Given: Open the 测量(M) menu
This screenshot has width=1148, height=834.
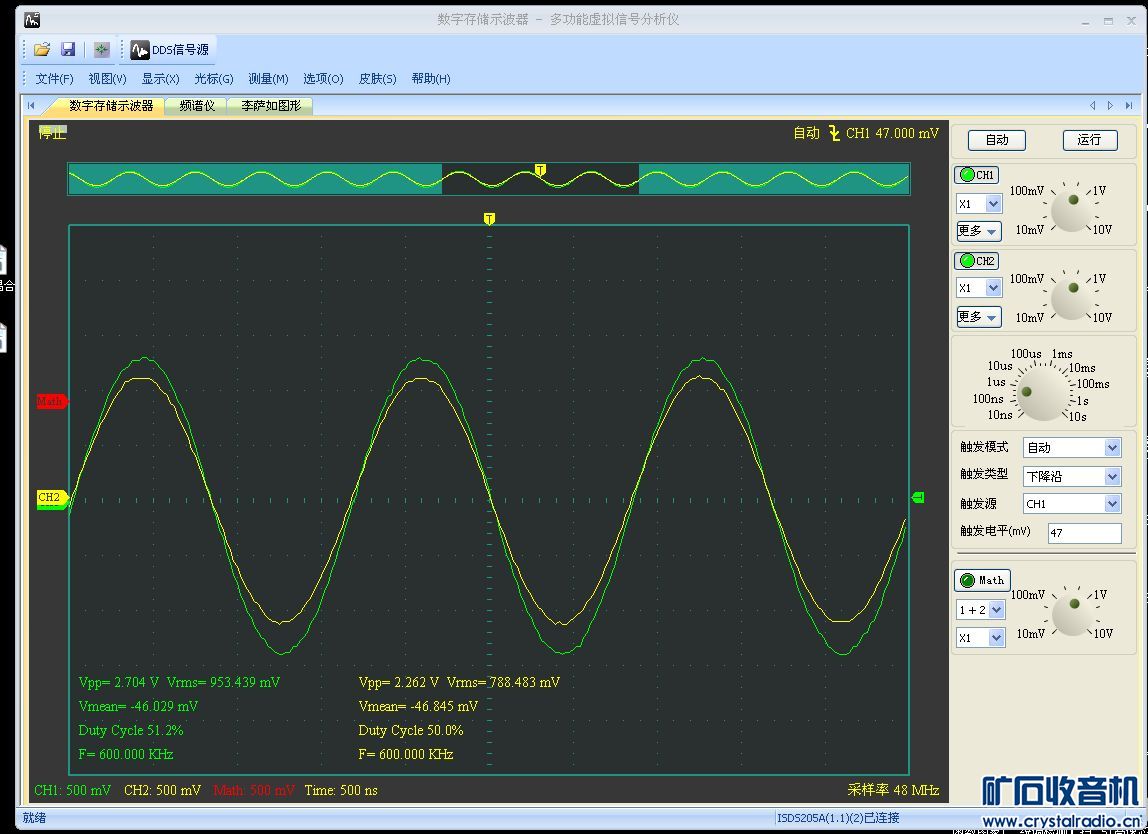Looking at the screenshot, I should coord(268,79).
